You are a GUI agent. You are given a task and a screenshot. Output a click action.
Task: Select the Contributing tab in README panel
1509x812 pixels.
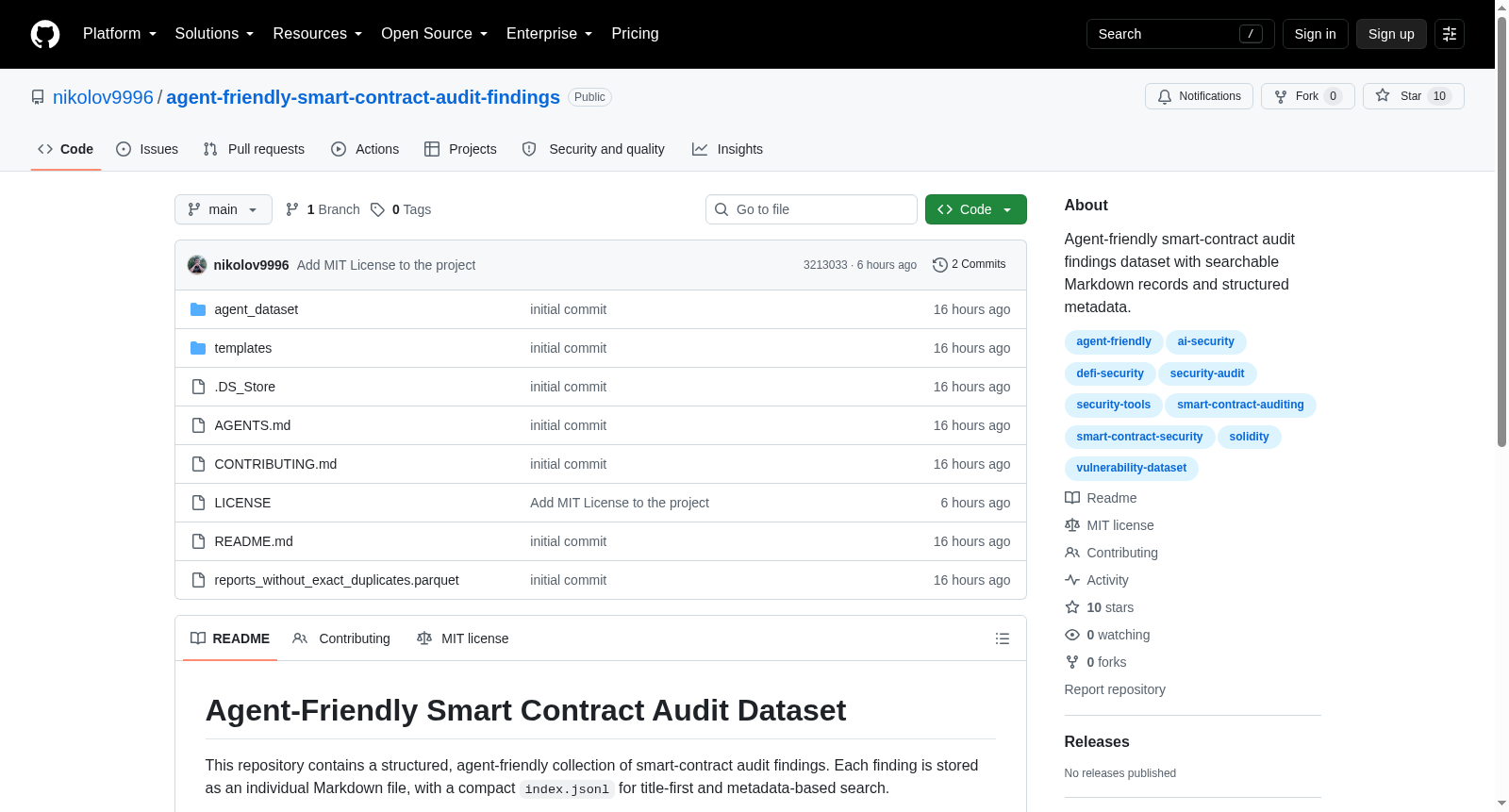pos(341,638)
